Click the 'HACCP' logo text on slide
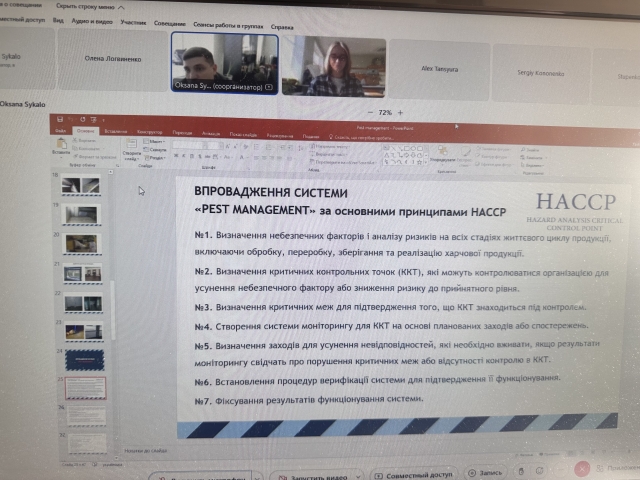This screenshot has width=640, height=480. click(576, 202)
